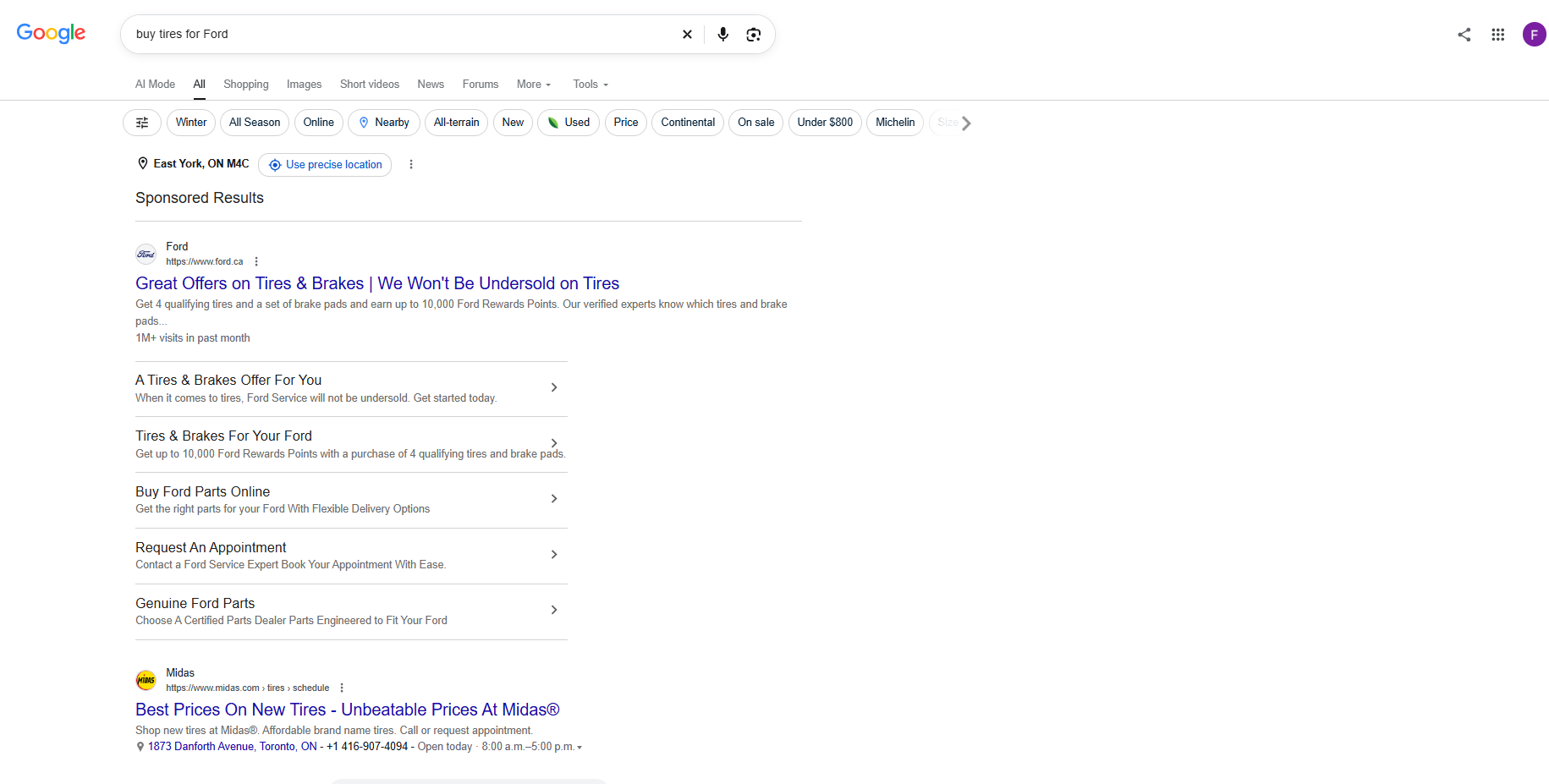Clear the search box with X icon
Screen dimensions: 1549x784
(687, 35)
